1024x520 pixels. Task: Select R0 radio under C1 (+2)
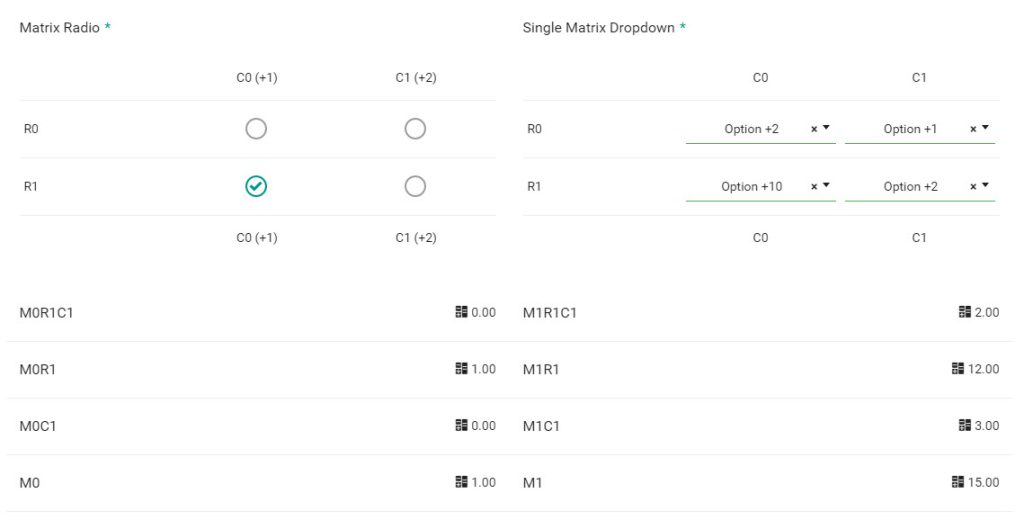click(415, 129)
